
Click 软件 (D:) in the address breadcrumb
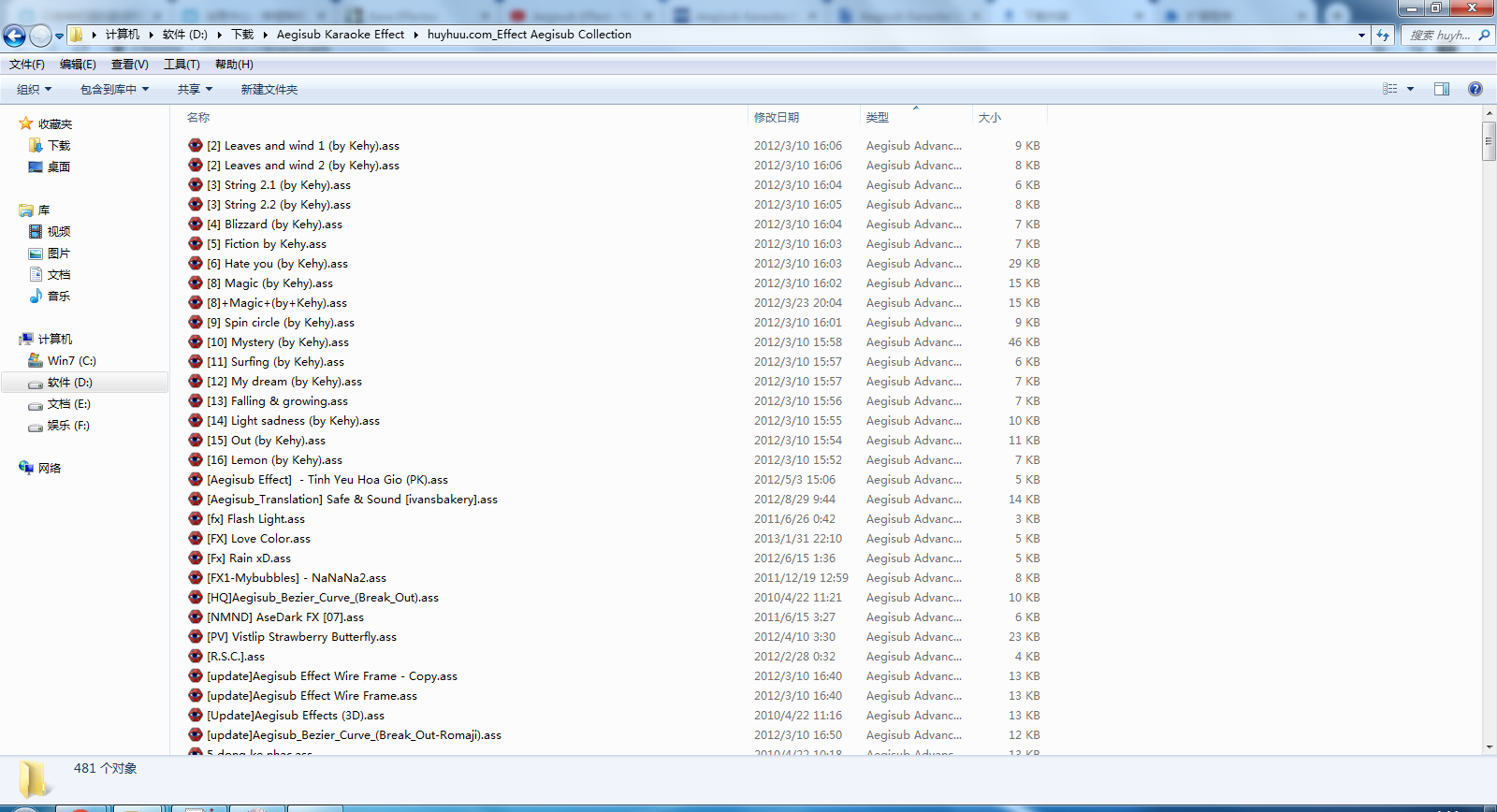[185, 35]
